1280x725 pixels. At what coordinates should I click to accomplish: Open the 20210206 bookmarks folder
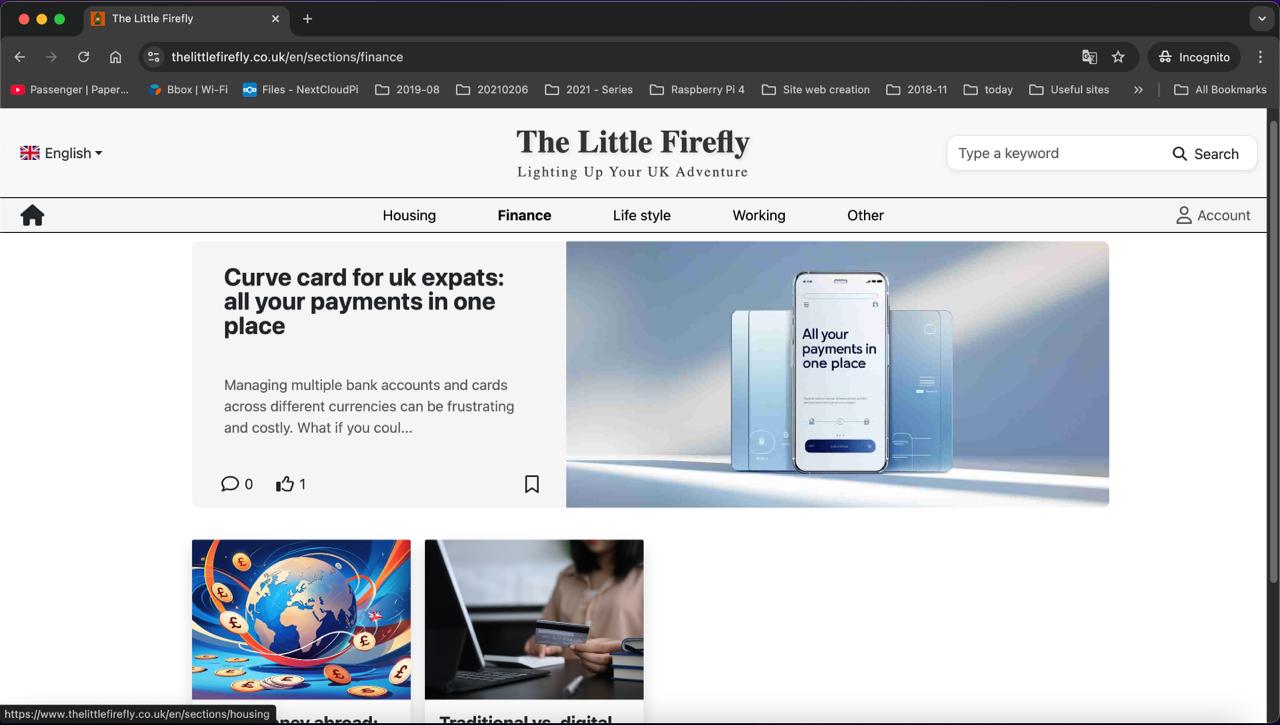coord(492,89)
